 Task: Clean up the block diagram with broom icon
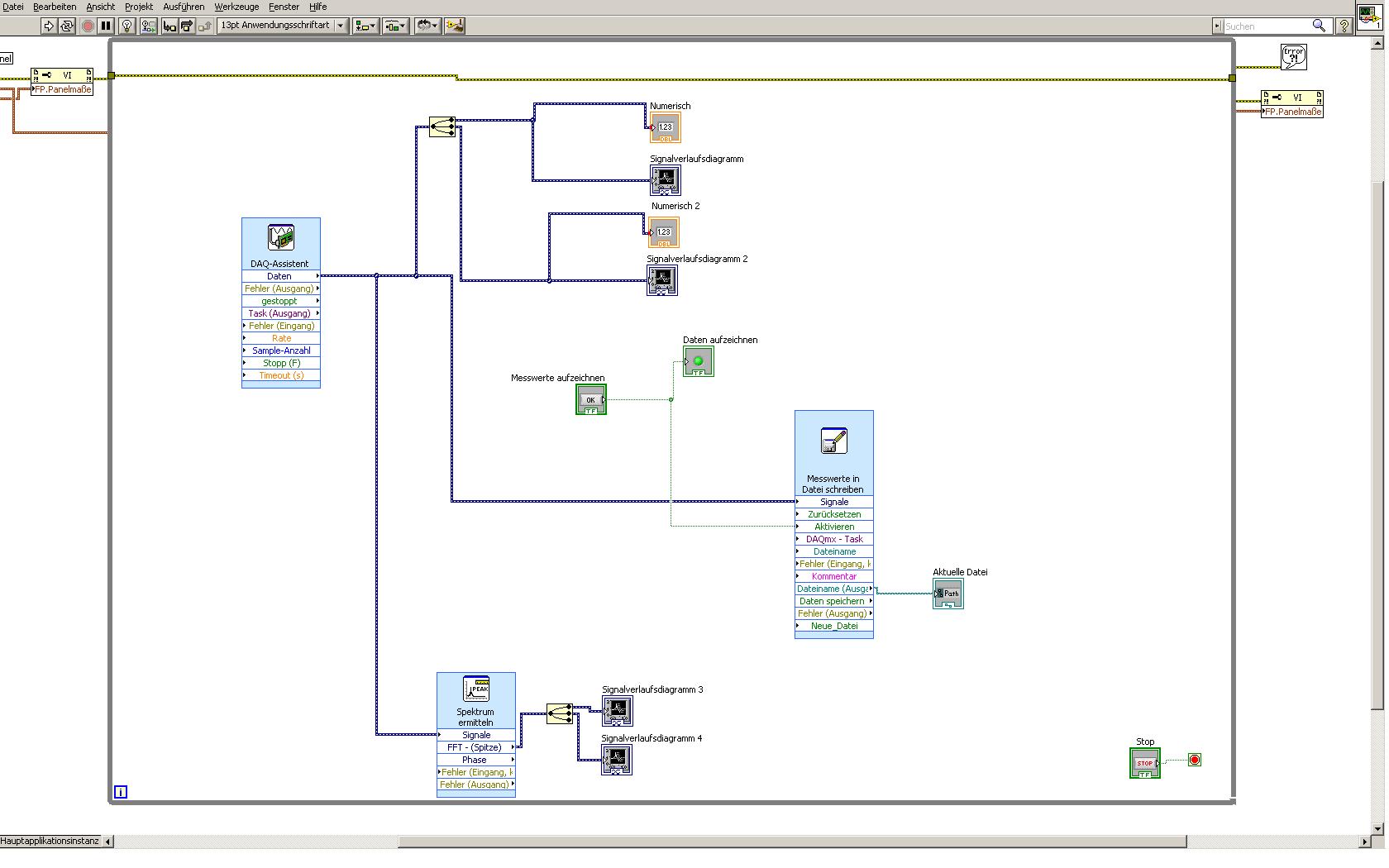pos(455,26)
